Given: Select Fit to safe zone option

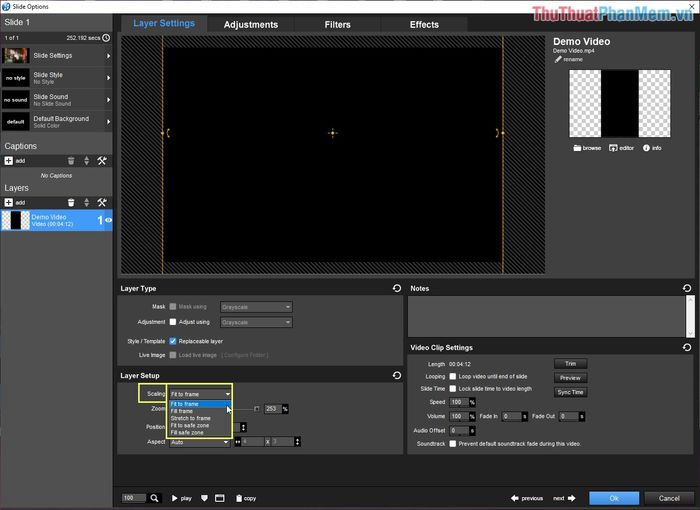Looking at the screenshot, I should tap(200, 425).
